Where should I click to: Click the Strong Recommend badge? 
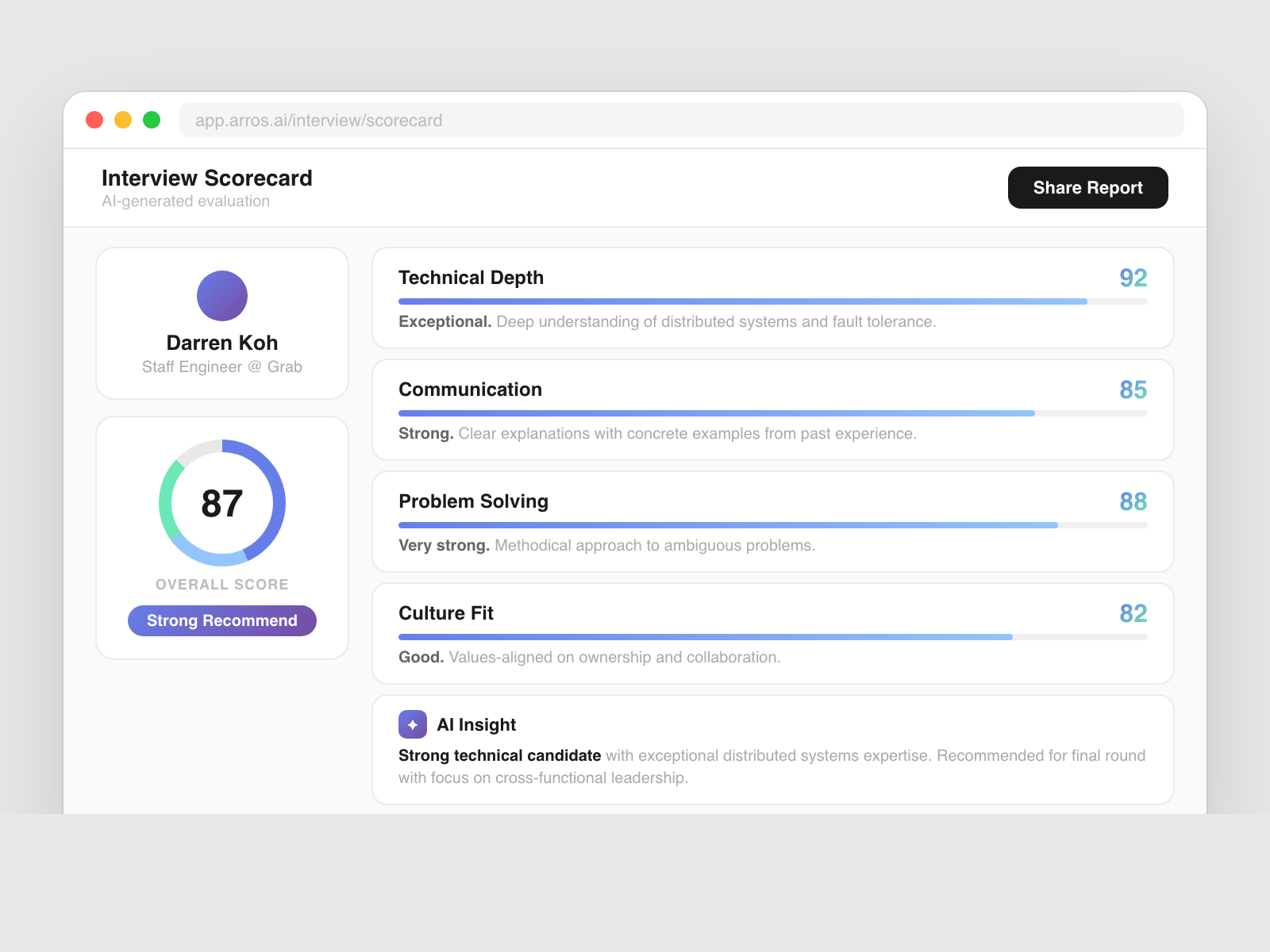tap(222, 620)
